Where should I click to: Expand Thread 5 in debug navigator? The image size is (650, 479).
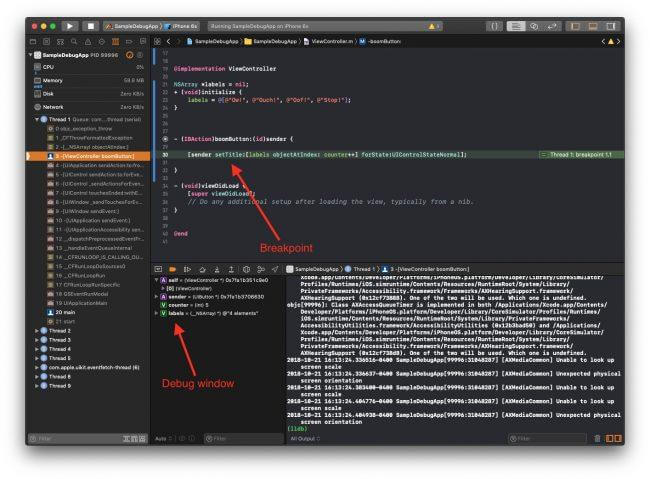pyautogui.click(x=37, y=358)
